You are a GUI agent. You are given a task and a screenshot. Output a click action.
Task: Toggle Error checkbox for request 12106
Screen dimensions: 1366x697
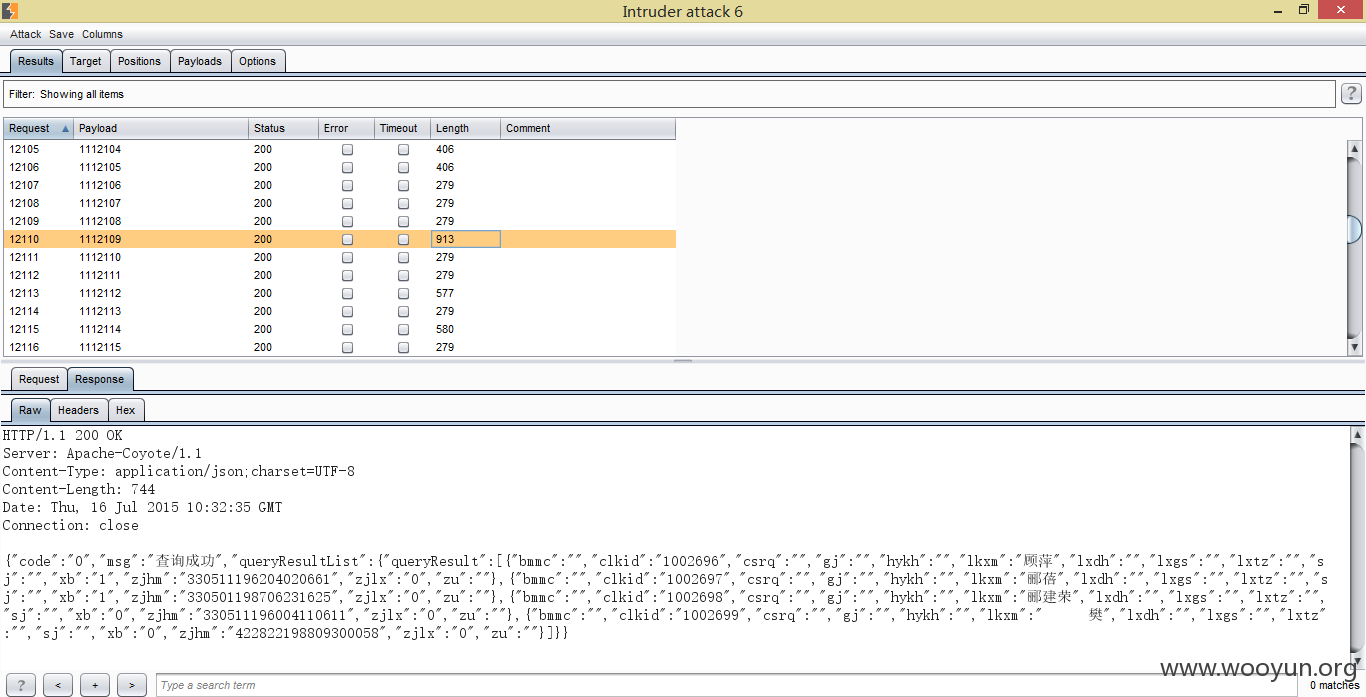click(347, 168)
